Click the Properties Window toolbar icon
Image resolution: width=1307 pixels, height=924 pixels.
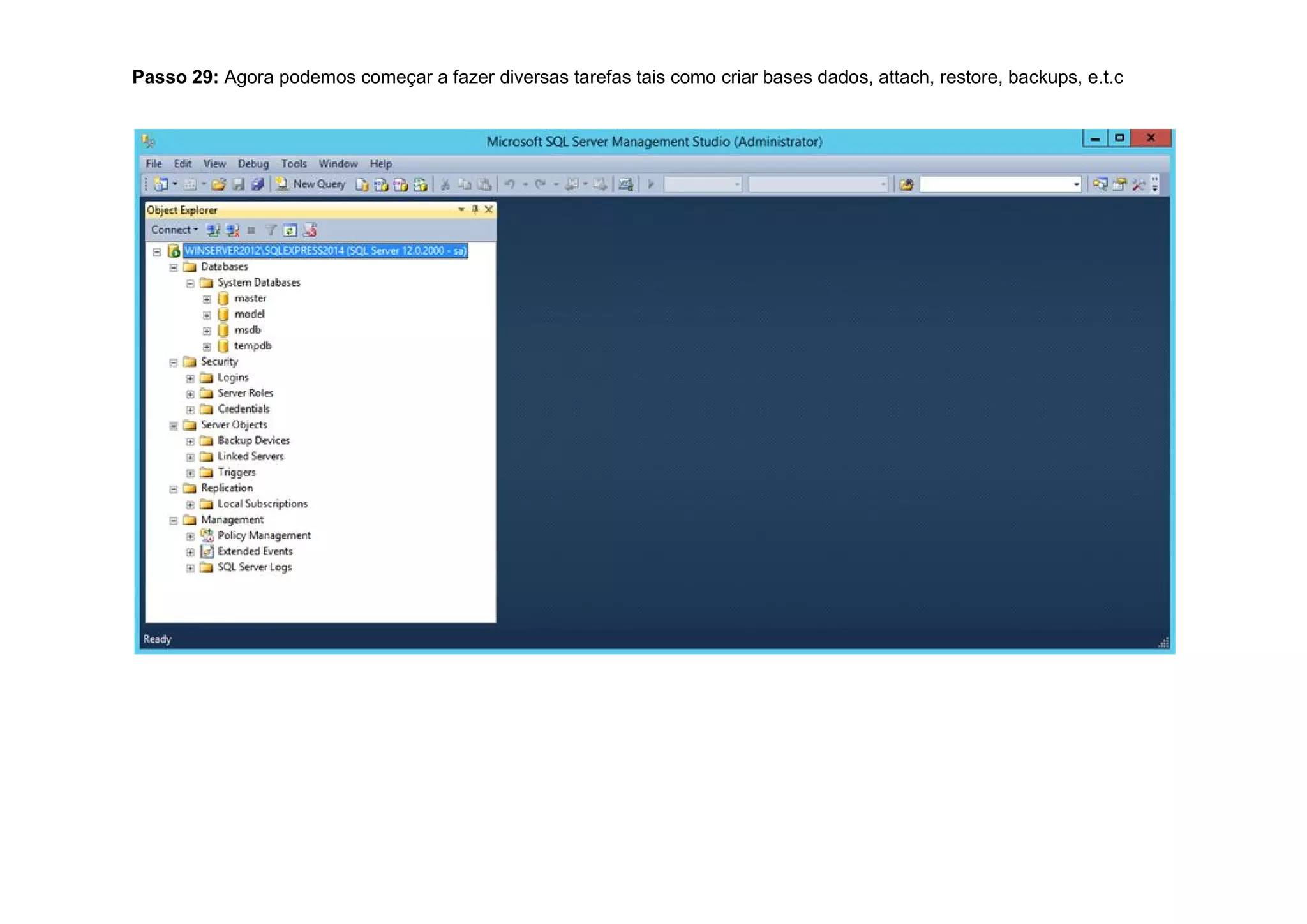(1119, 185)
